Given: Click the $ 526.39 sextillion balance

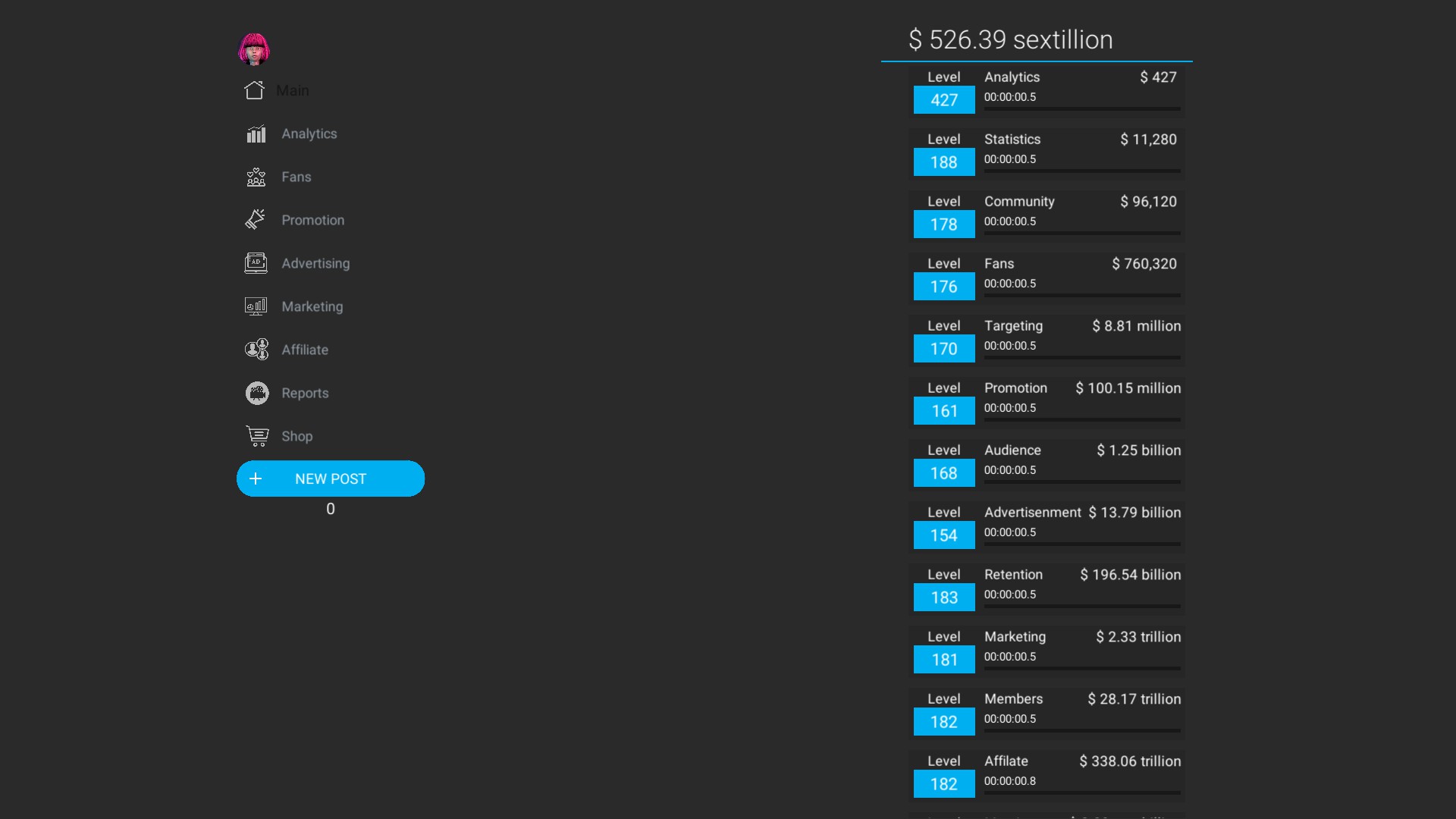Looking at the screenshot, I should tap(1010, 39).
